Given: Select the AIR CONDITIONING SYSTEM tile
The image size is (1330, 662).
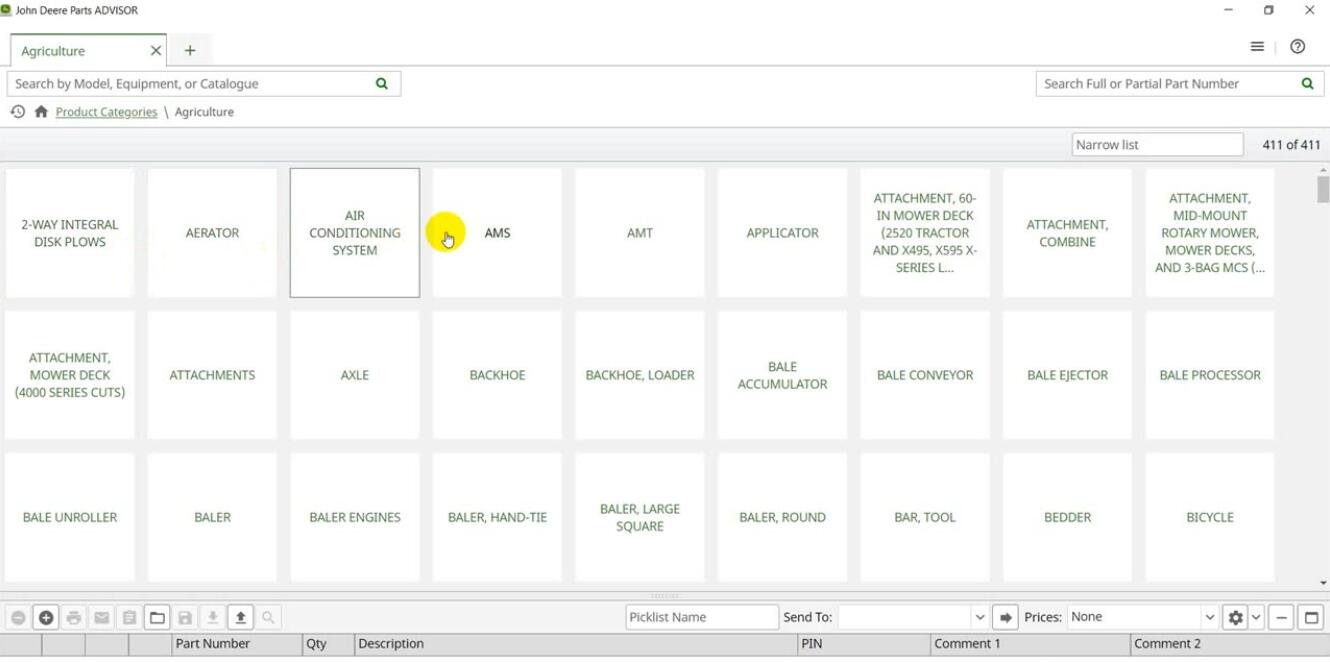Looking at the screenshot, I should (355, 233).
